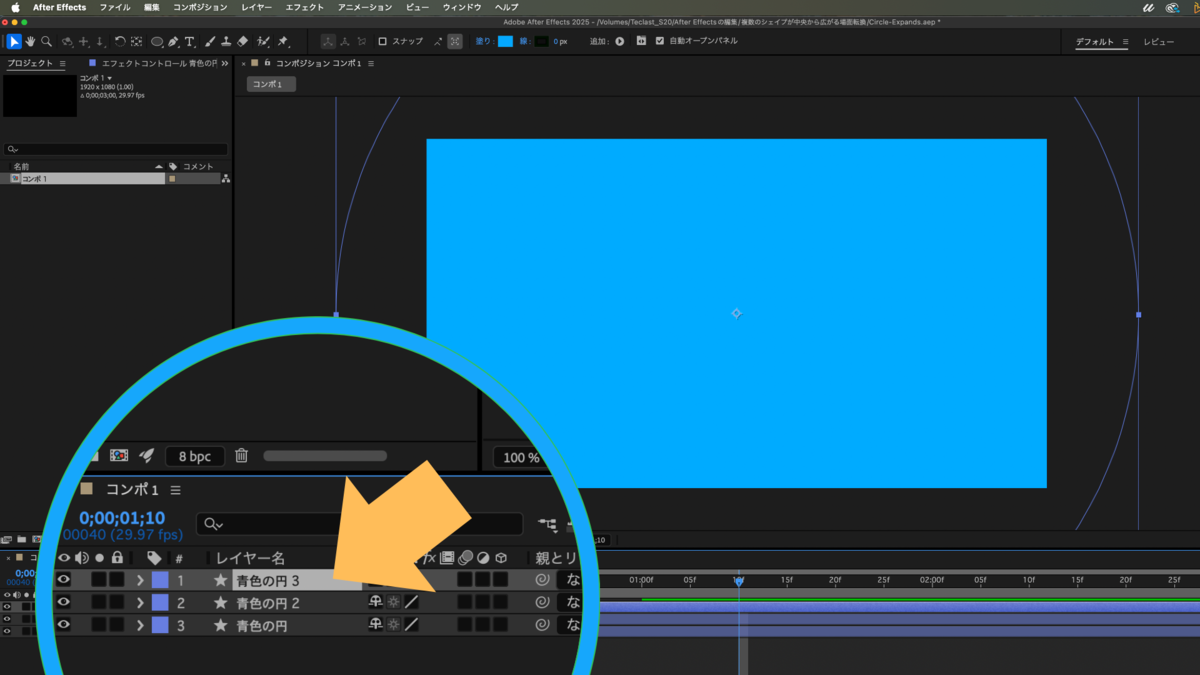Image resolution: width=1200 pixels, height=675 pixels.
Task: Select the Selection (arrow) tool
Action: click(x=14, y=41)
